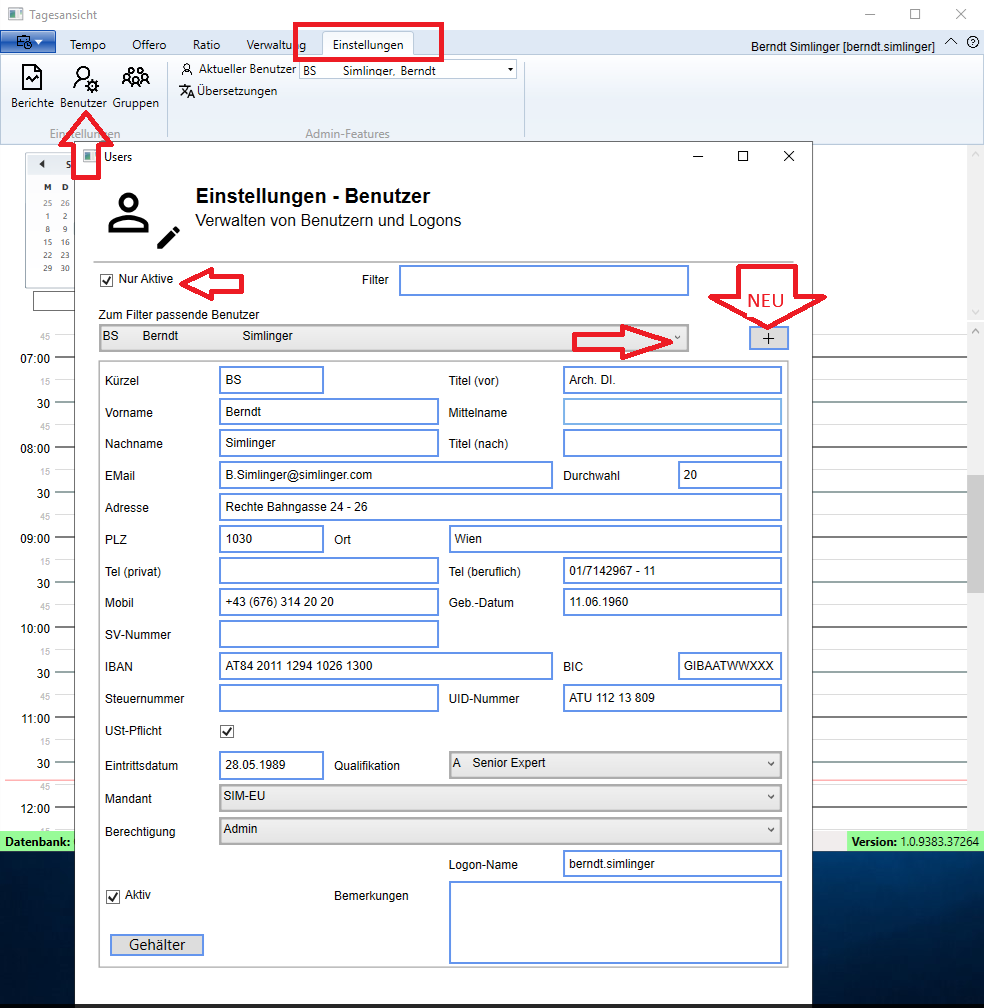This screenshot has width=984, height=1008.
Task: Uncheck the USt-Pflicht checkbox
Action: point(227,731)
